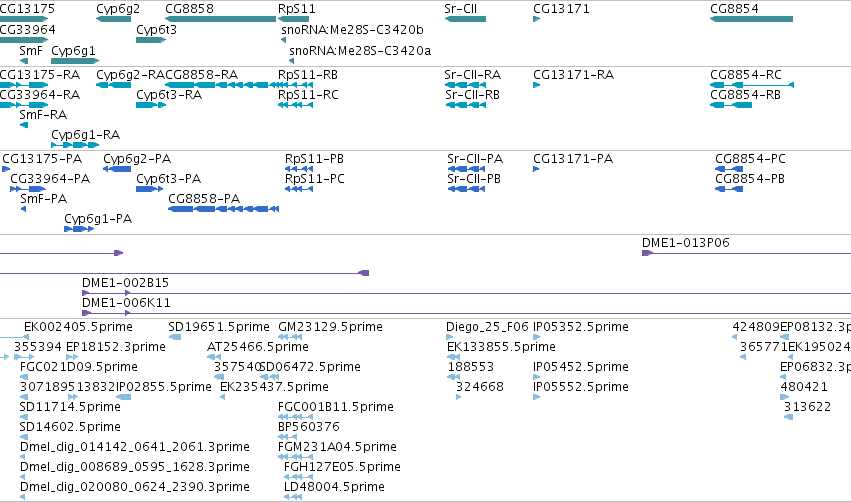Viewport: 851px width, 502px height.
Task: Click the RpS11-RC transcript label
Action: (308, 95)
